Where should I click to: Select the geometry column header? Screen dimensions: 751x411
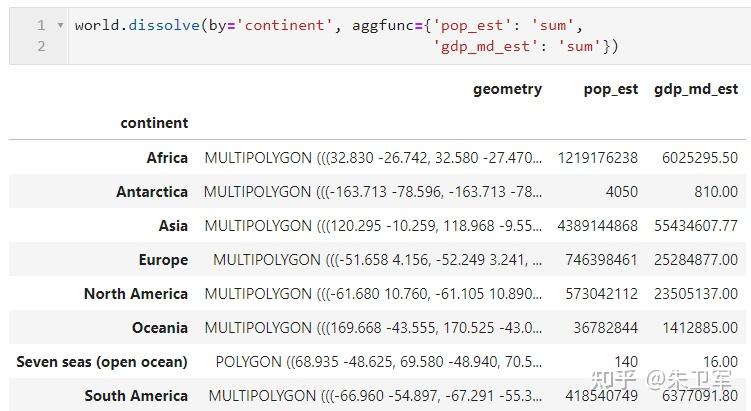[x=507, y=89]
